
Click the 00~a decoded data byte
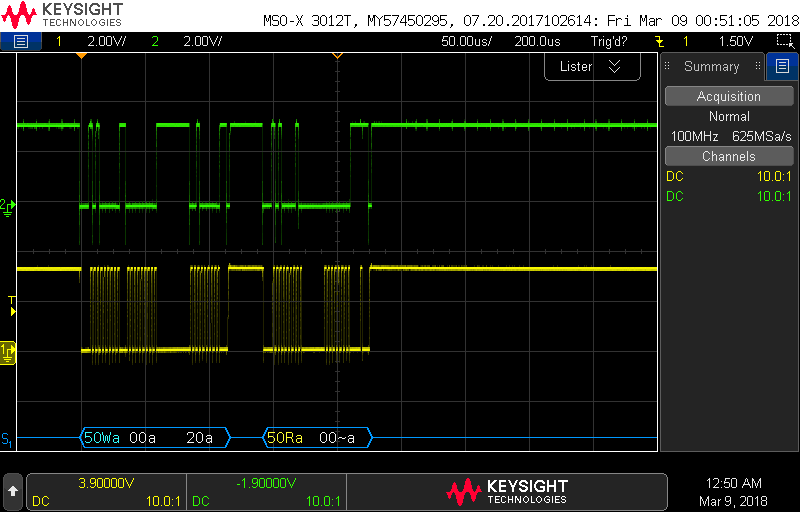[x=337, y=438]
